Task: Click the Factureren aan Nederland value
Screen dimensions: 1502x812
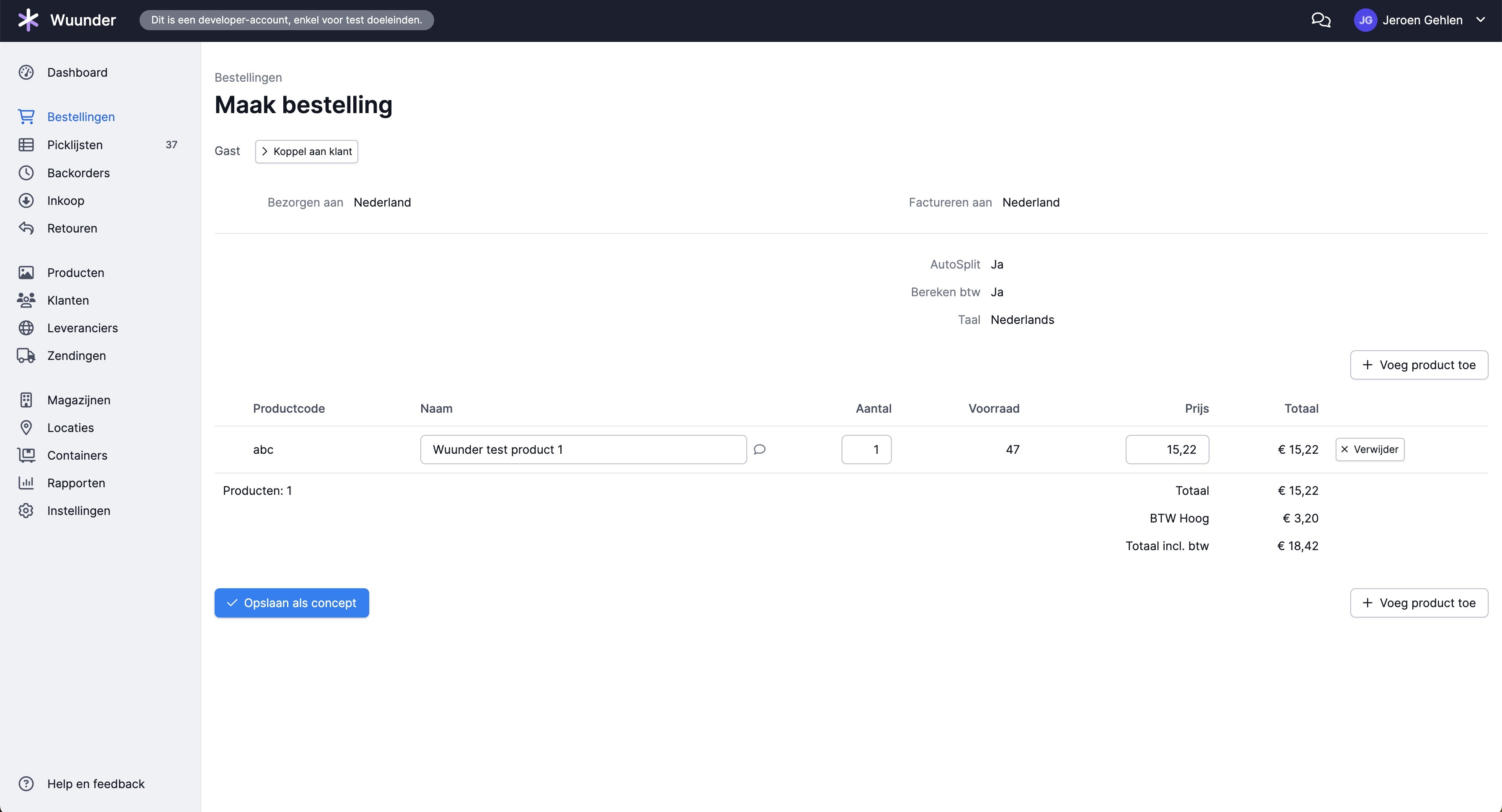Action: 1031,202
